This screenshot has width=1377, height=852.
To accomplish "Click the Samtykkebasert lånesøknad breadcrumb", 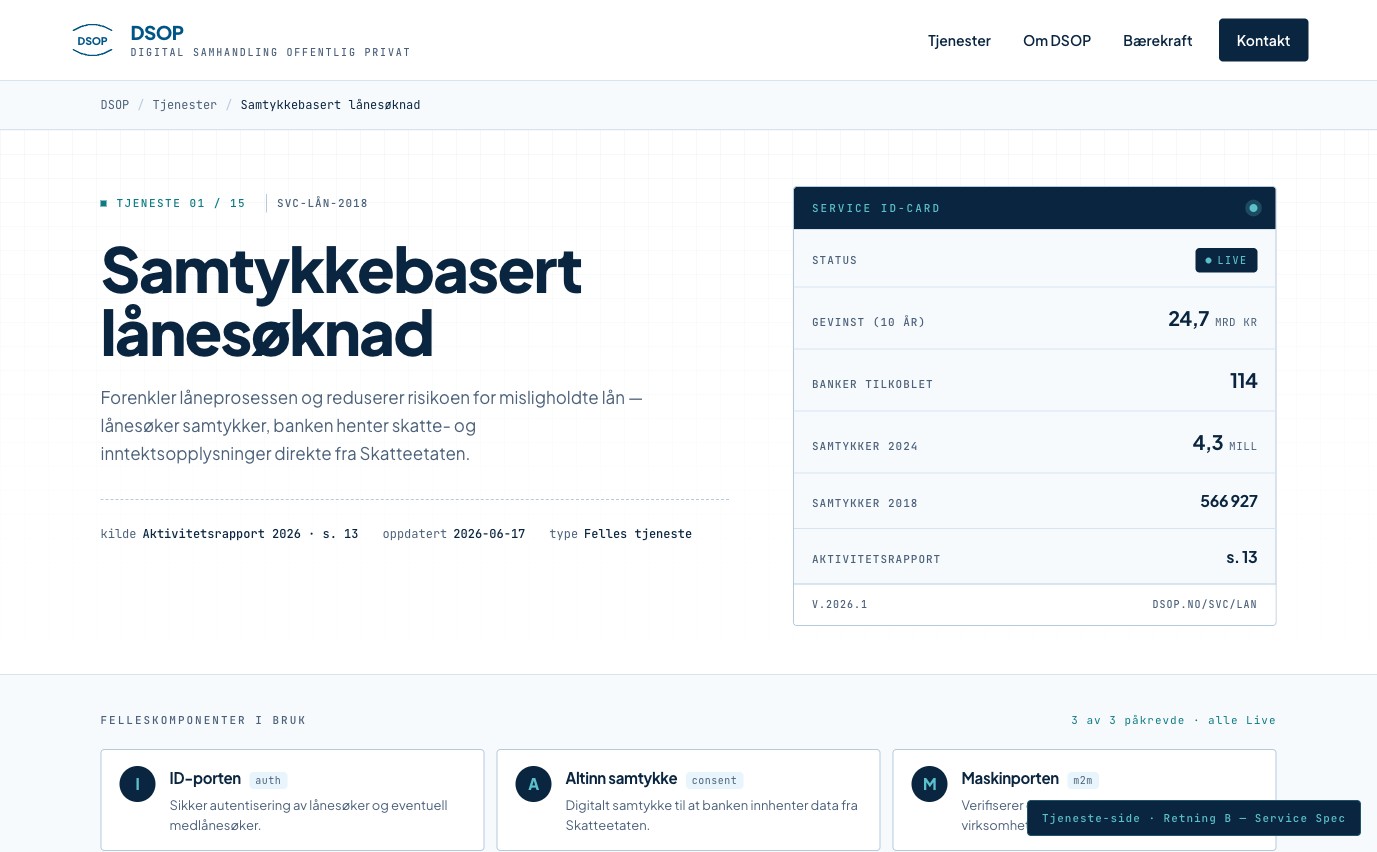I will click(330, 105).
